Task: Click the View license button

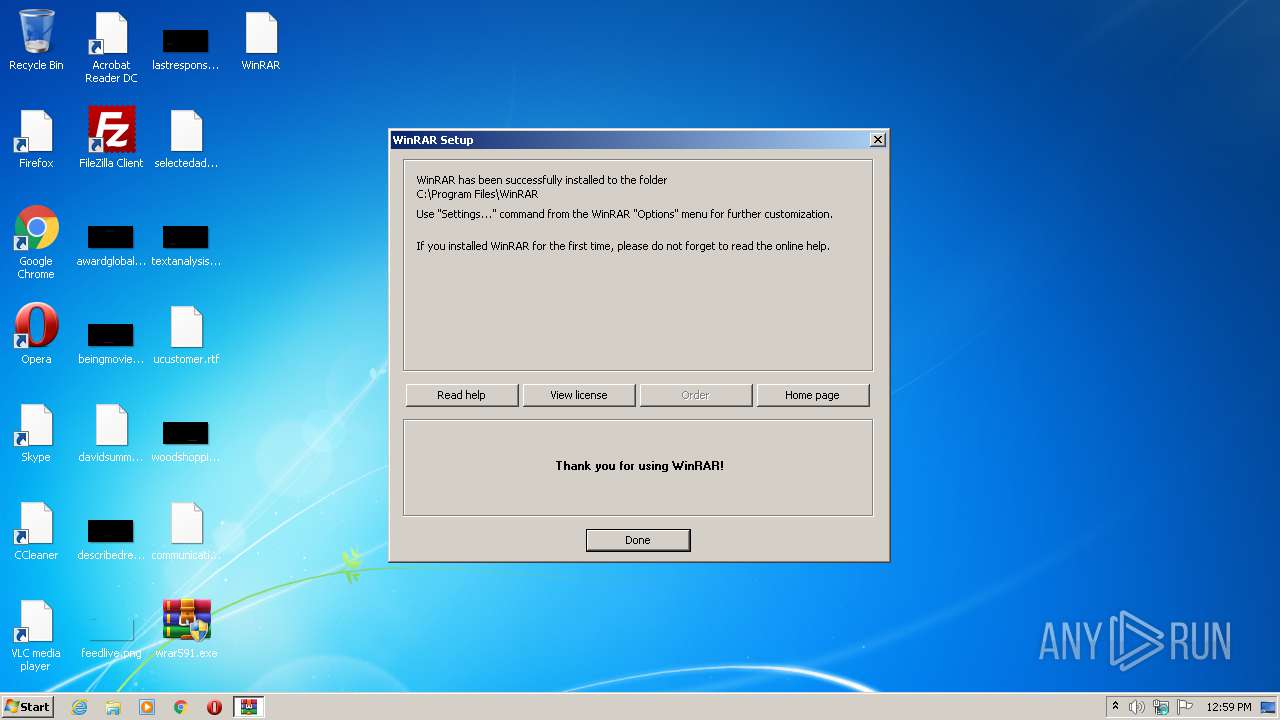Action: pyautogui.click(x=579, y=395)
